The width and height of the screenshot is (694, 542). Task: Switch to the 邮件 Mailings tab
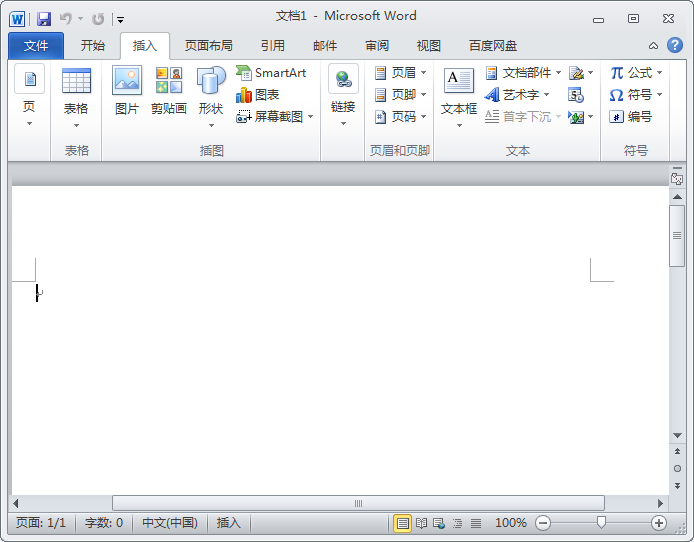[325, 46]
